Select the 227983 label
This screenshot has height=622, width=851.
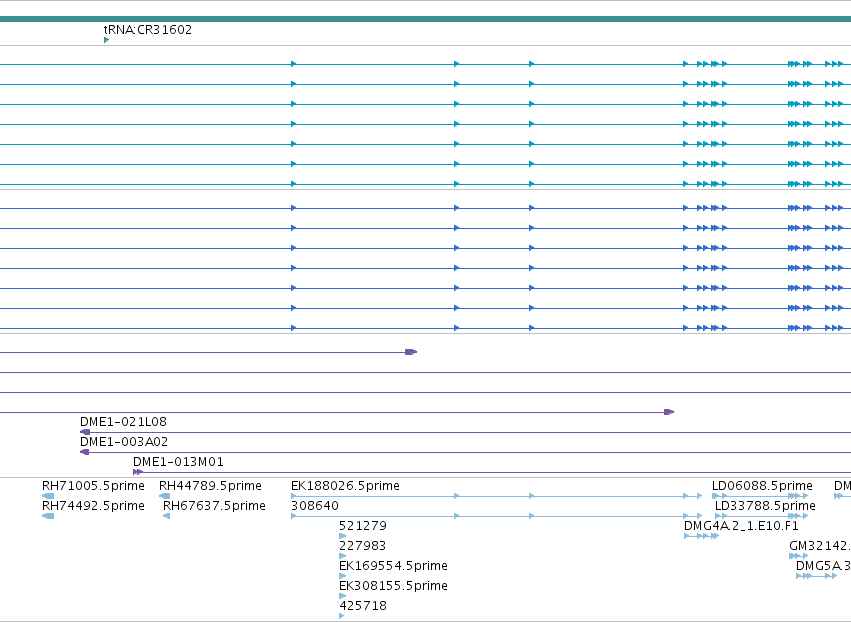pos(363,546)
